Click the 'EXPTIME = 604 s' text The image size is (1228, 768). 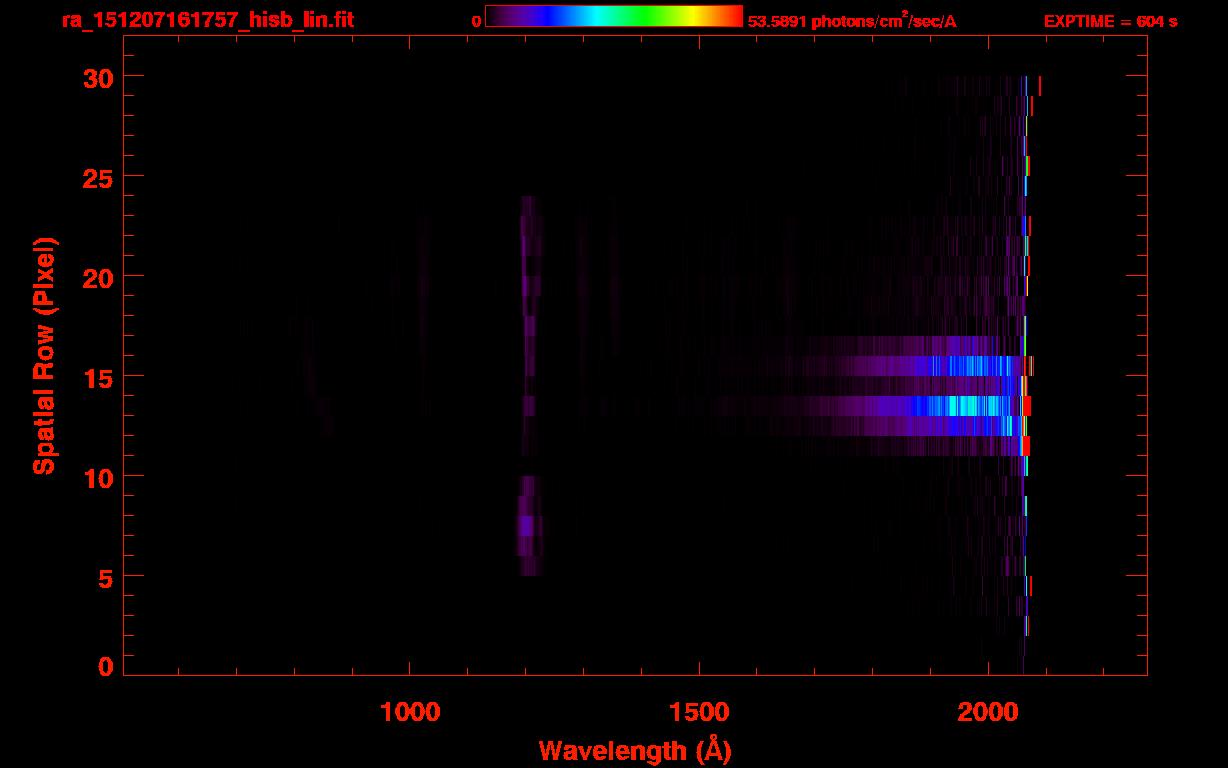1110,21
